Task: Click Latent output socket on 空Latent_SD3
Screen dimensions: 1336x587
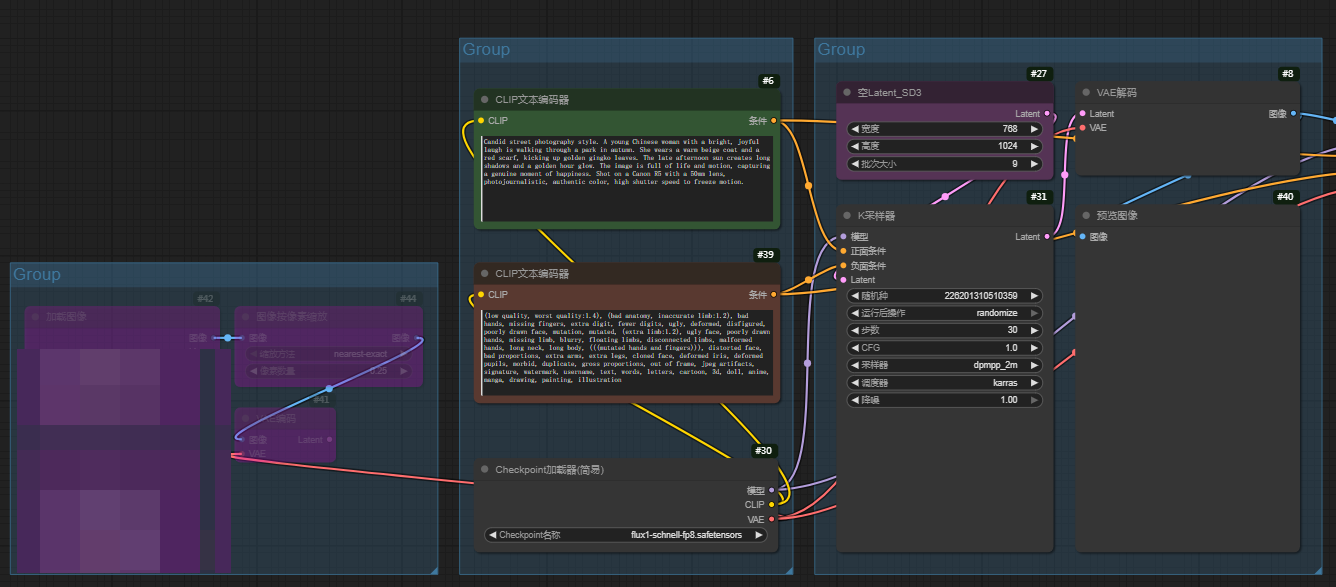Action: point(1047,114)
